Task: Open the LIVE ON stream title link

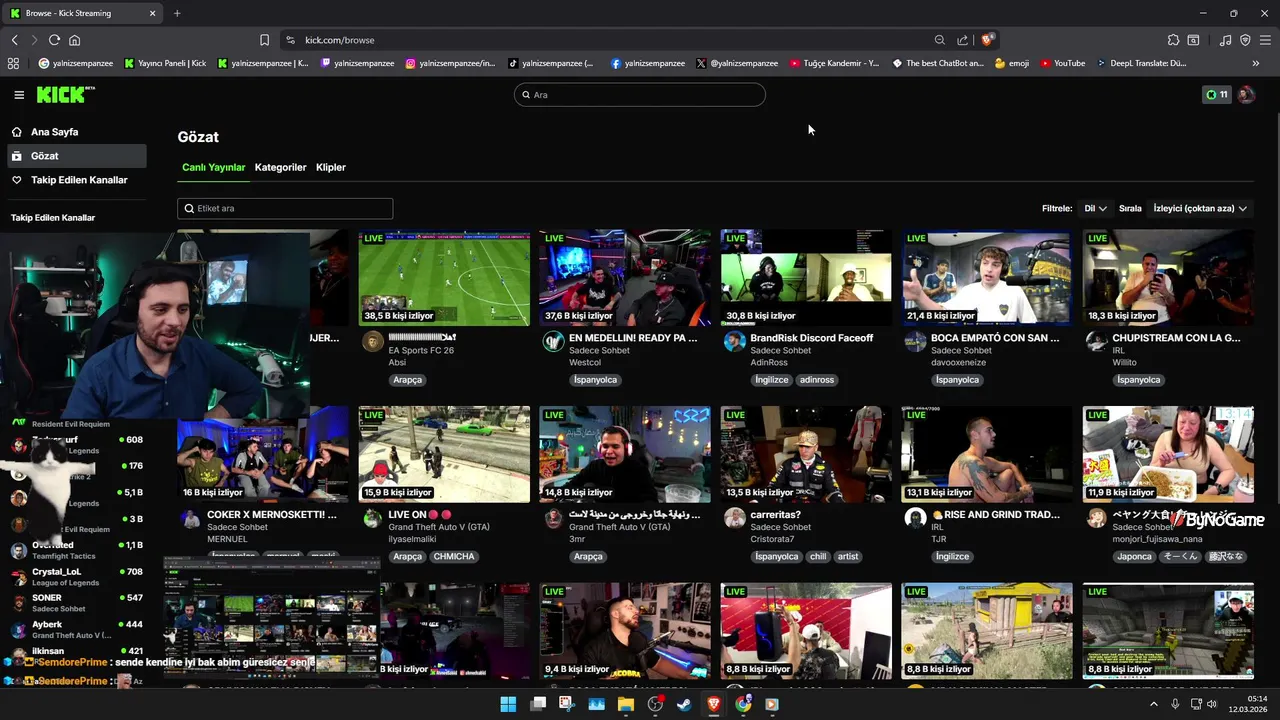Action: (420, 514)
